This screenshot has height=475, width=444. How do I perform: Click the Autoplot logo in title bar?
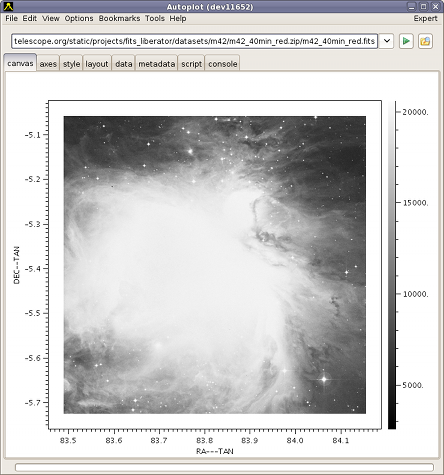[x=8, y=6]
